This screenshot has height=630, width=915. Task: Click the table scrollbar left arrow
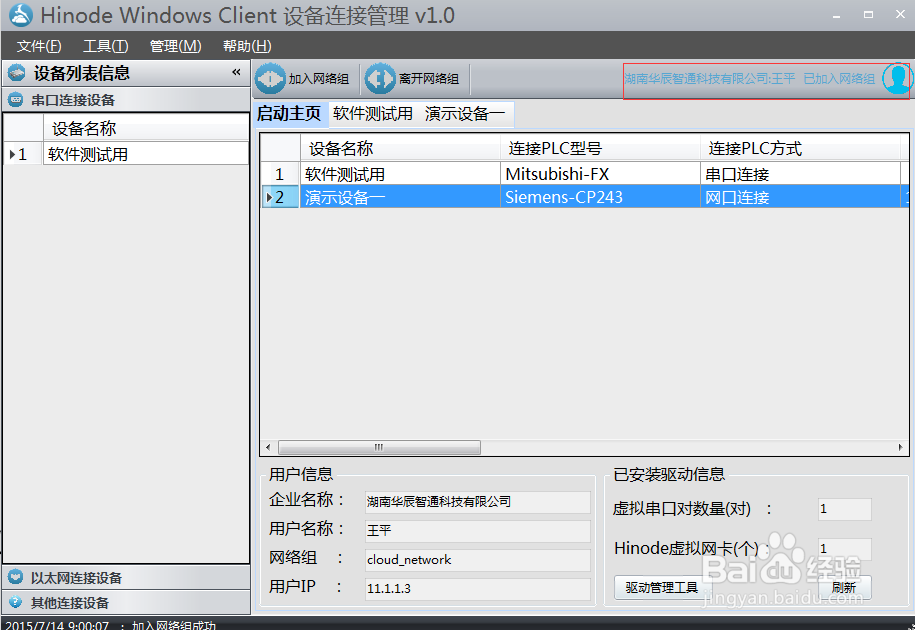point(268,447)
